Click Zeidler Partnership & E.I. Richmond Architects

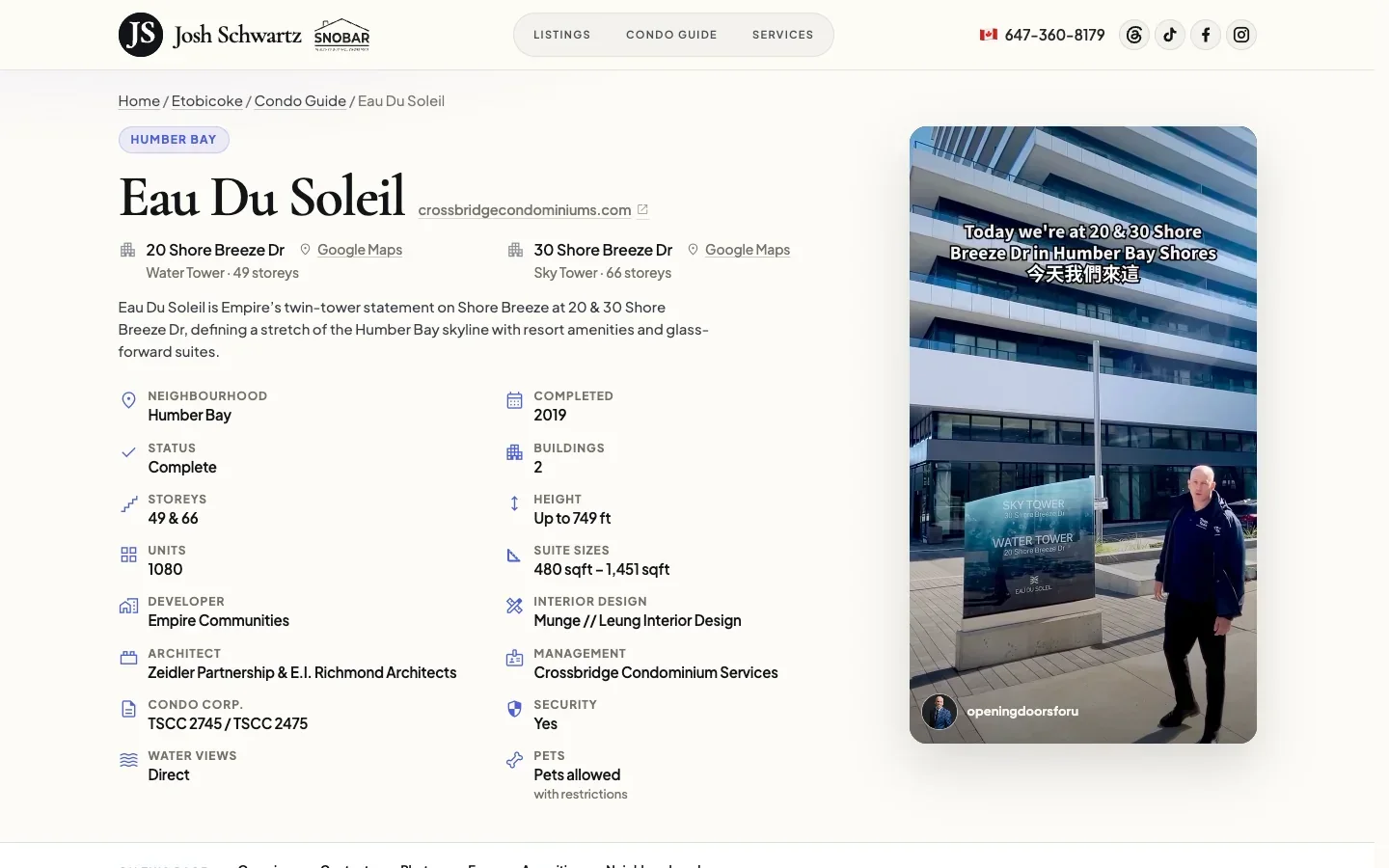pyautogui.click(x=302, y=673)
